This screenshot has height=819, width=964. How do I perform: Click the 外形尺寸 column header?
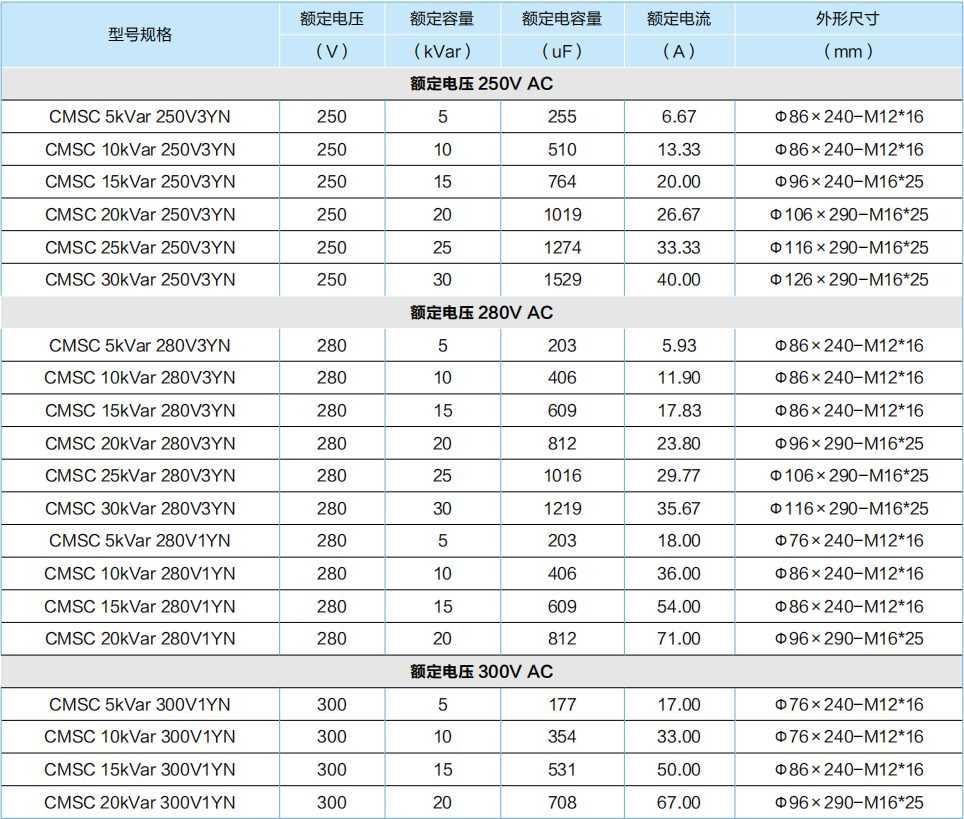(848, 19)
